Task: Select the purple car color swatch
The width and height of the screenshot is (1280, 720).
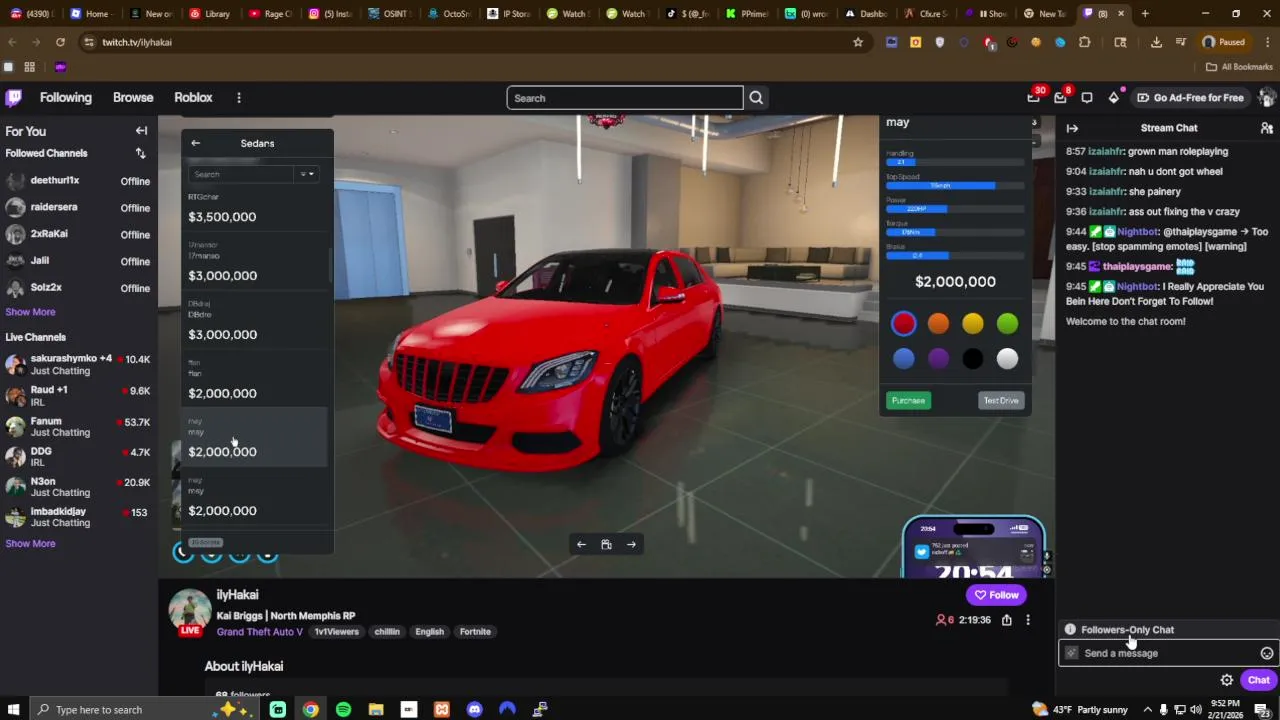Action: tap(938, 359)
